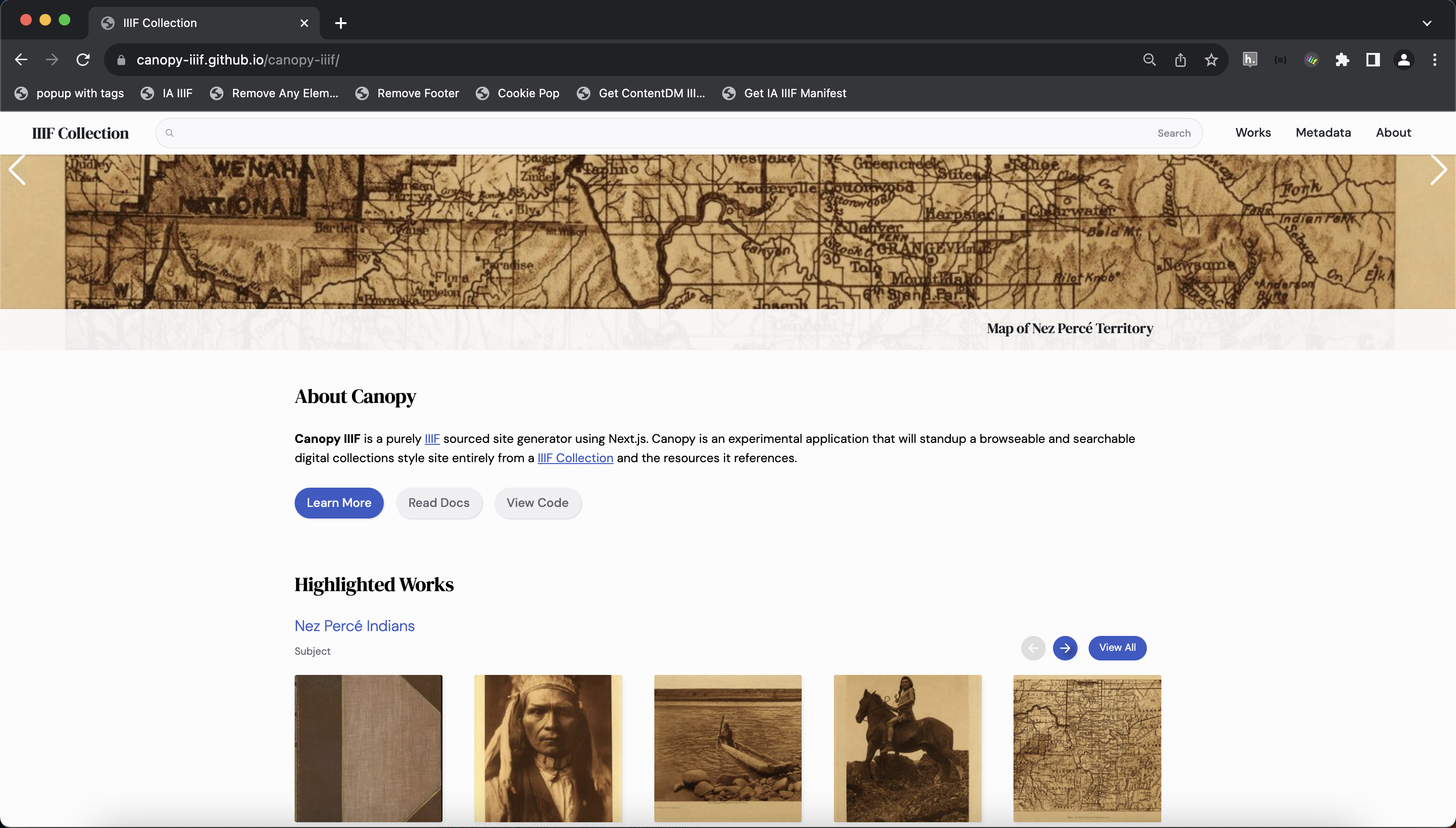Click the Remove Any Element extension icon

coord(217,93)
